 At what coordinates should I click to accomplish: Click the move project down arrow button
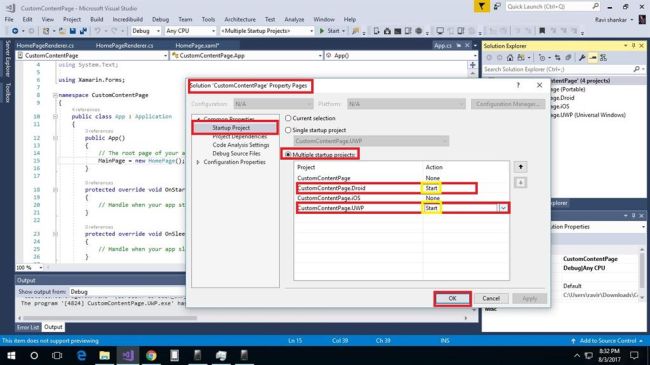[520, 182]
